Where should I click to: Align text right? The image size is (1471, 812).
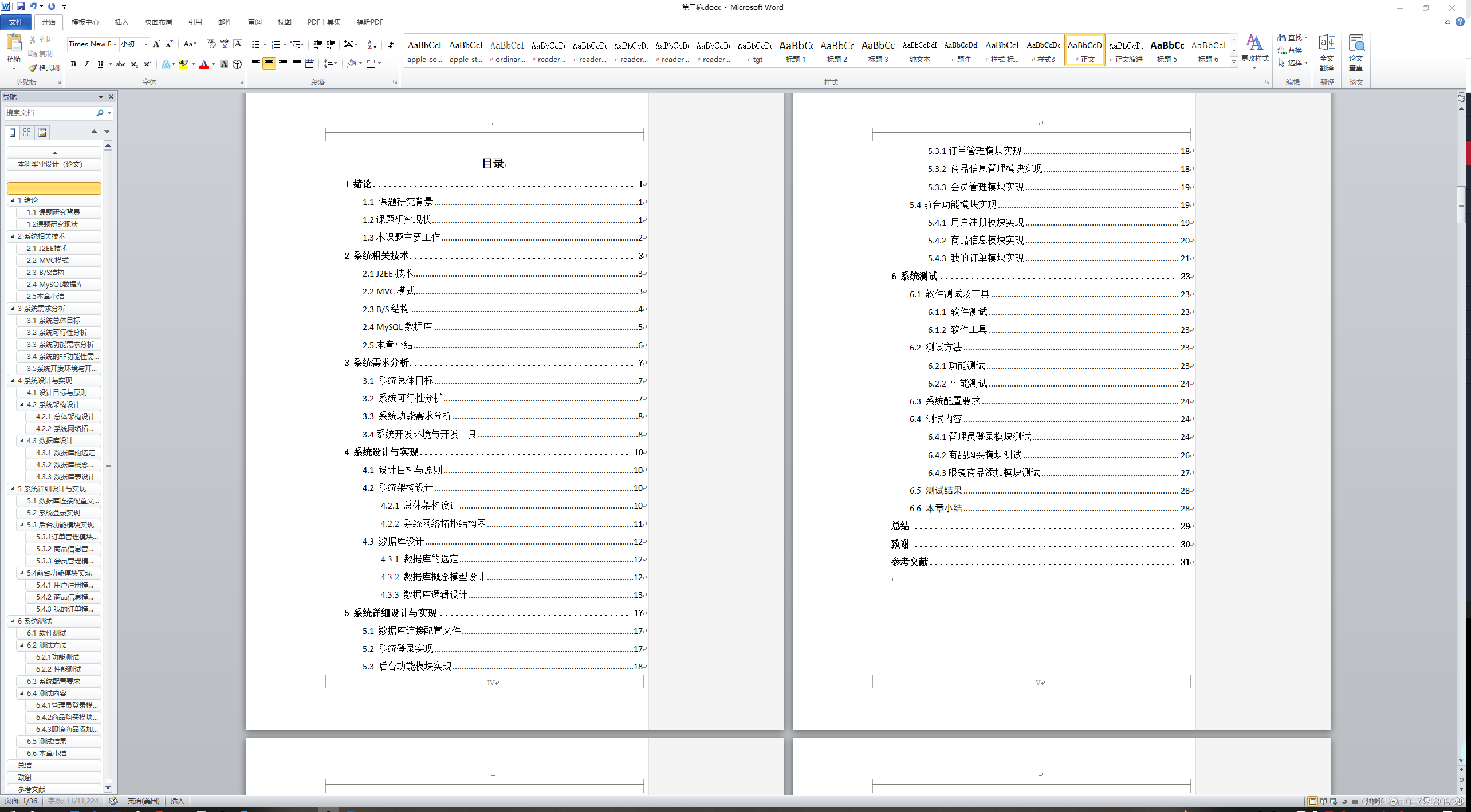(x=283, y=64)
